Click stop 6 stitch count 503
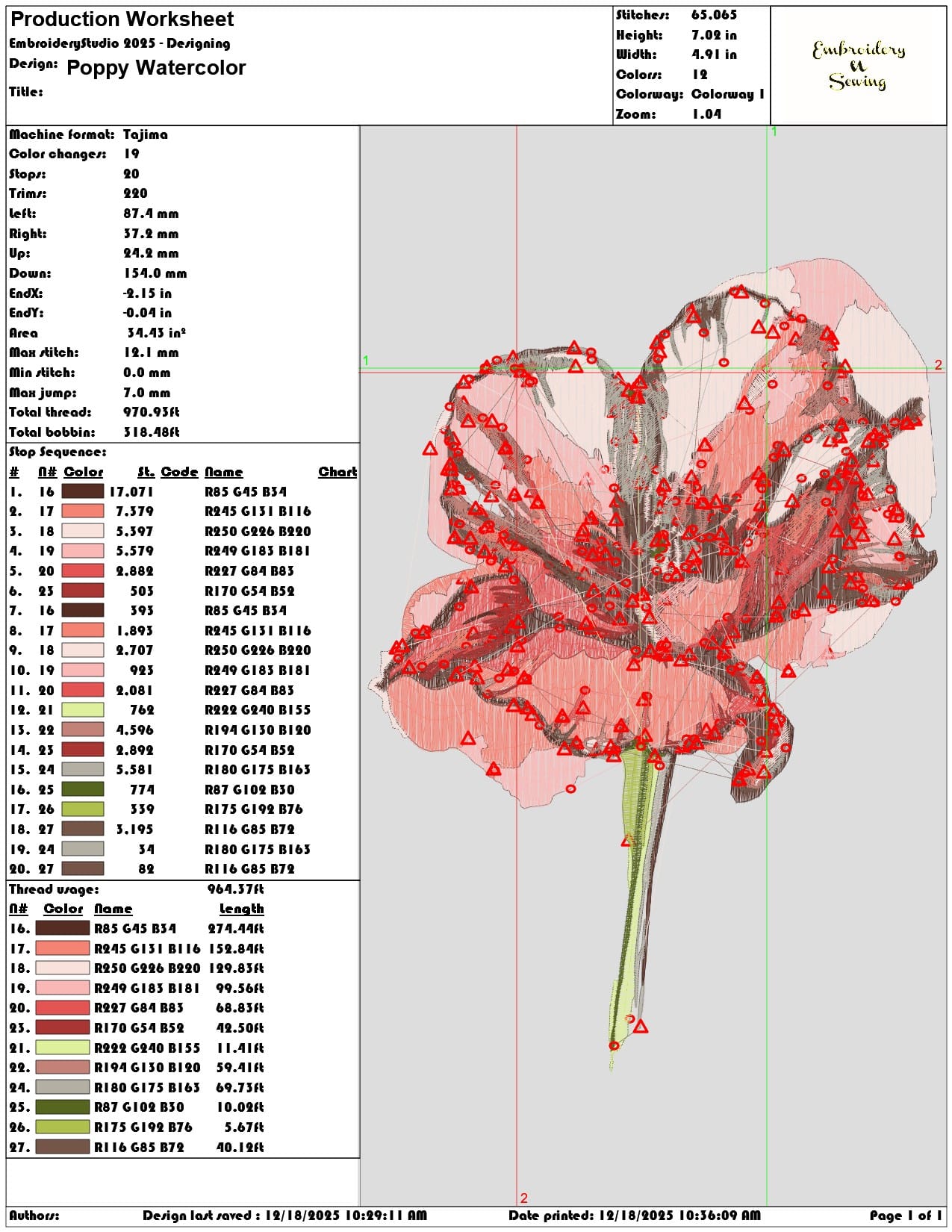 [x=142, y=591]
